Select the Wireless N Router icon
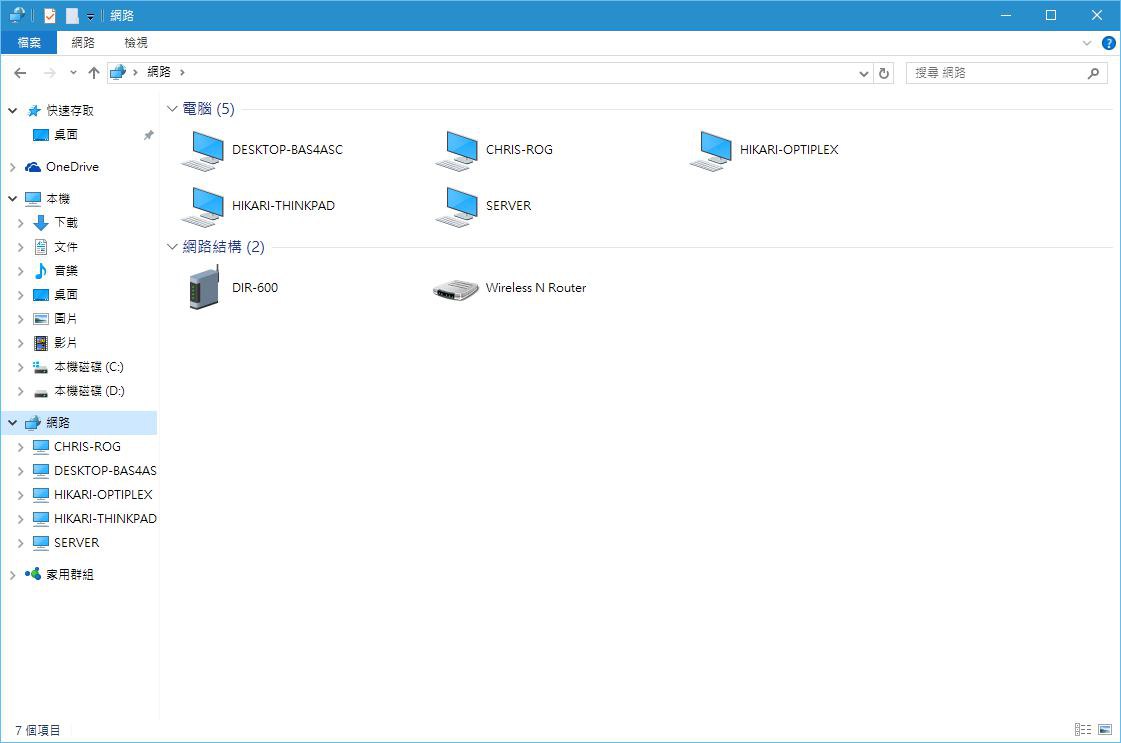The image size is (1121, 743). (x=455, y=289)
